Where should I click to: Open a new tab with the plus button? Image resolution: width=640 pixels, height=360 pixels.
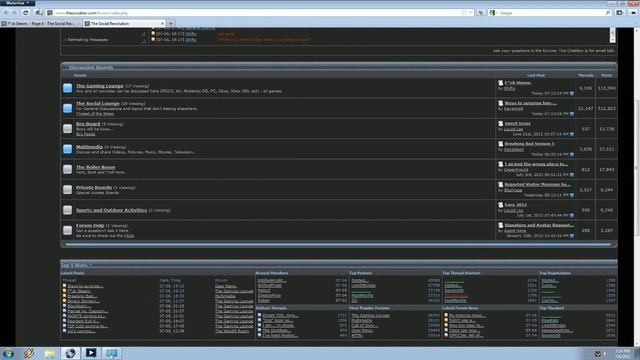(171, 24)
